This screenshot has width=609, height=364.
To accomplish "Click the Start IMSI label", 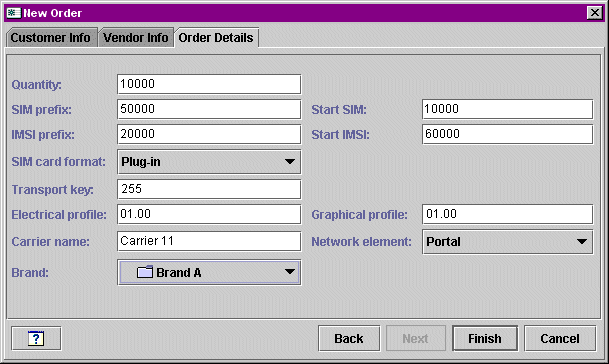I will 340,135.
